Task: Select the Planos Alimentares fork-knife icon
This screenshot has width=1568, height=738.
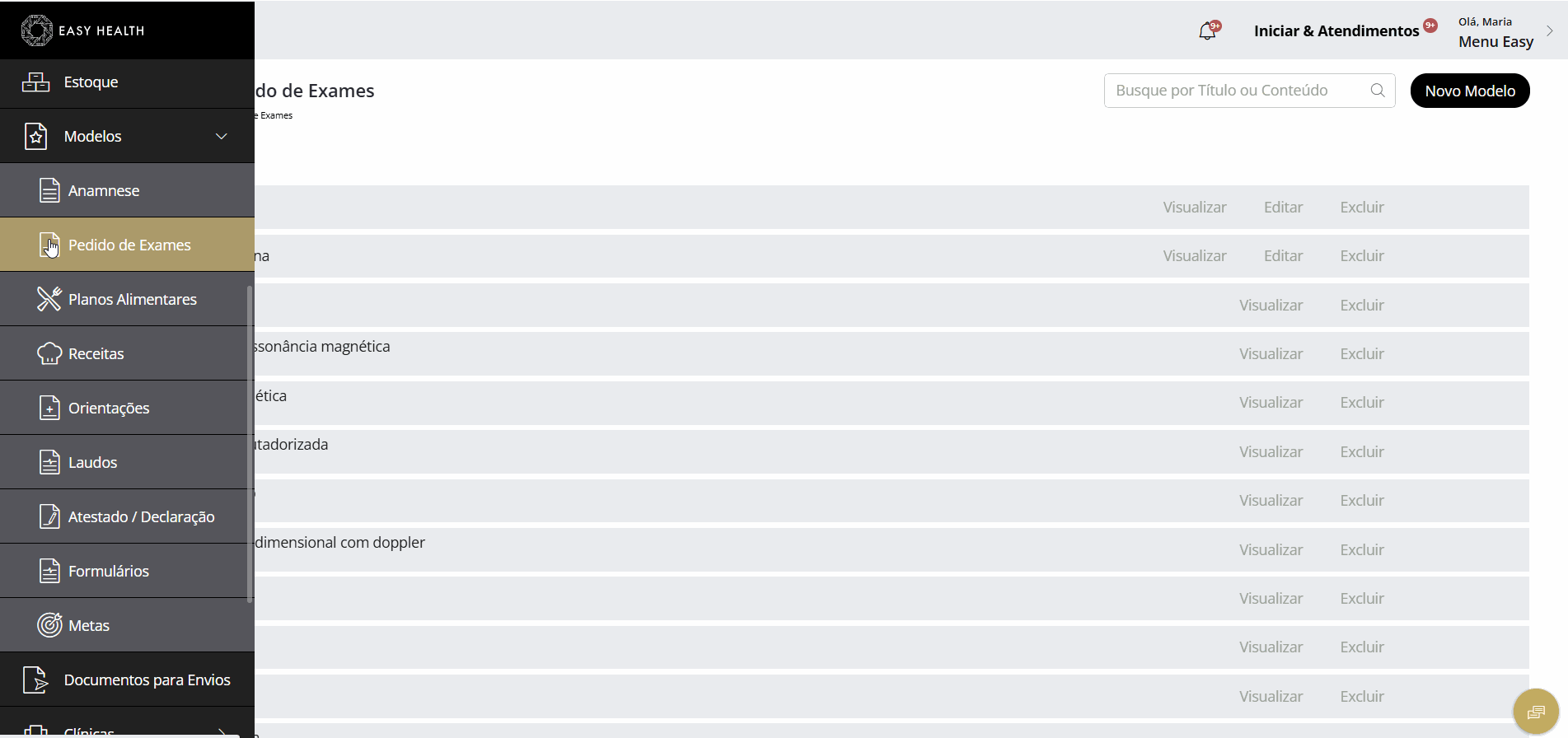Action: 49,299
